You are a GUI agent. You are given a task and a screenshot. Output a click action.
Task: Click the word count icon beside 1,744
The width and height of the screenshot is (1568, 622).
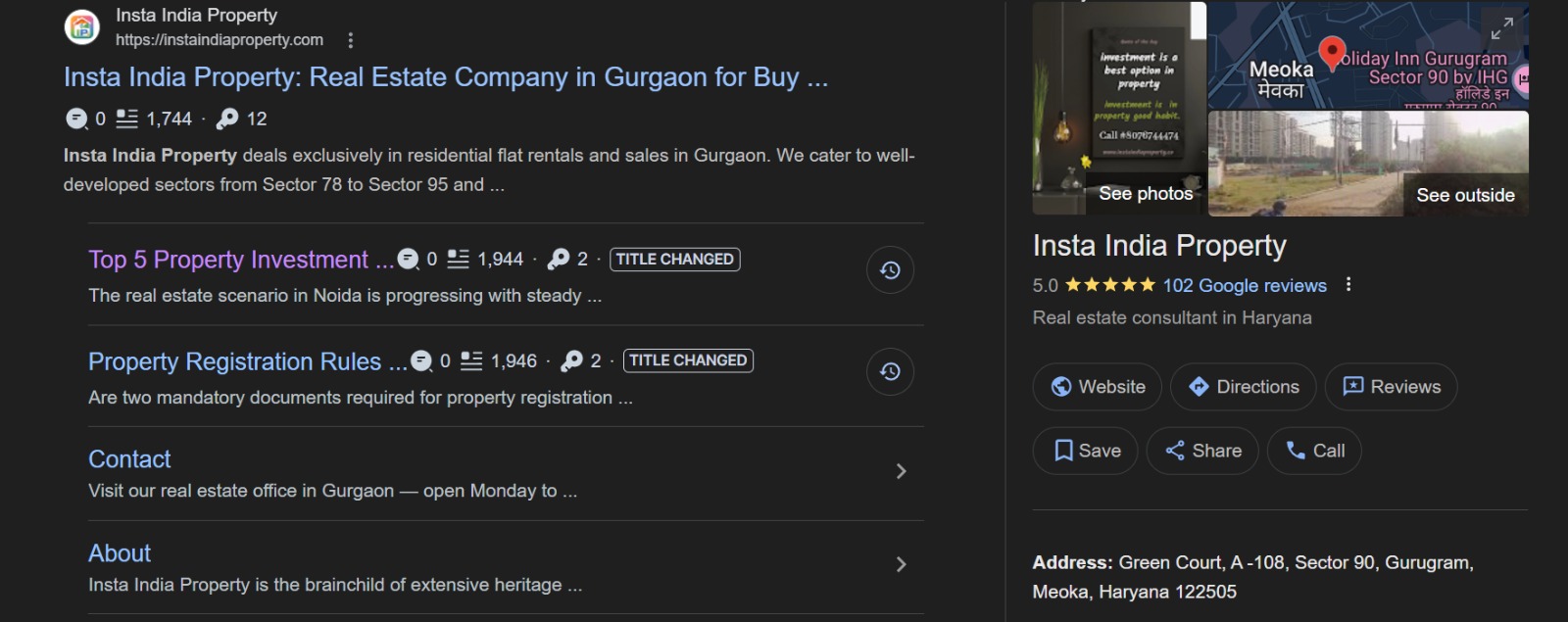[127, 119]
